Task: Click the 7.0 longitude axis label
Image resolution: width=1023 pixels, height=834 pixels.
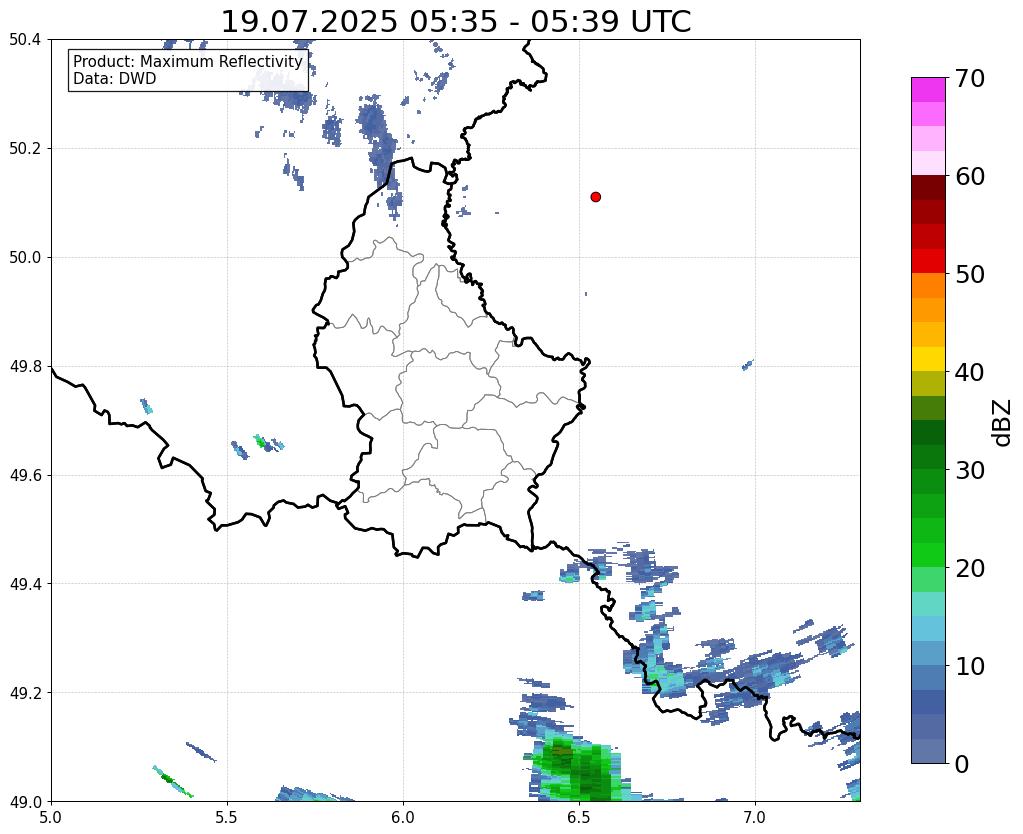Action: [755, 817]
